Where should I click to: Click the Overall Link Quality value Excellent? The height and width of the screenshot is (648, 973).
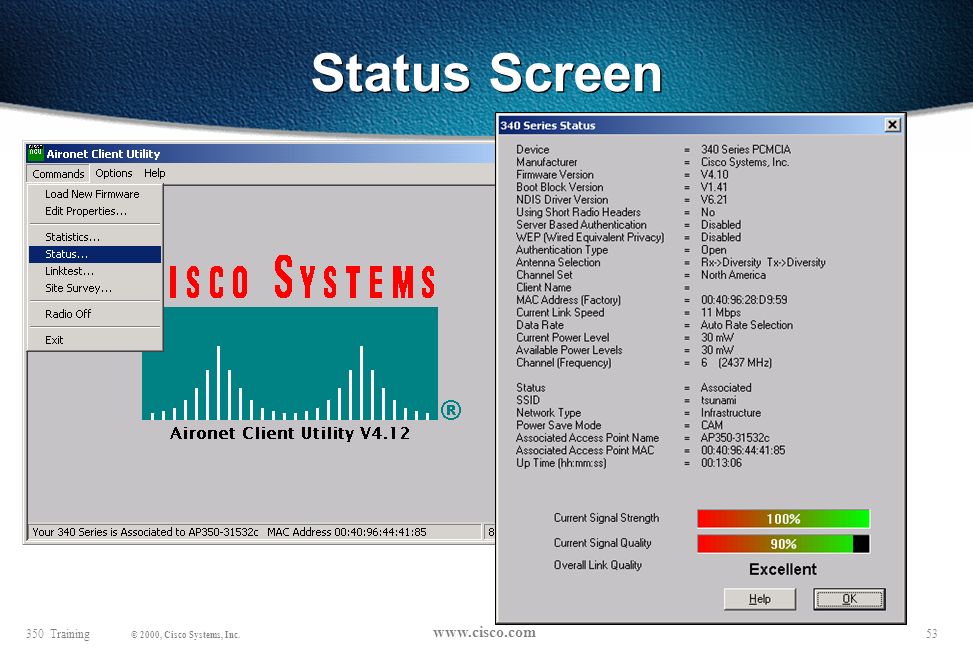point(782,569)
